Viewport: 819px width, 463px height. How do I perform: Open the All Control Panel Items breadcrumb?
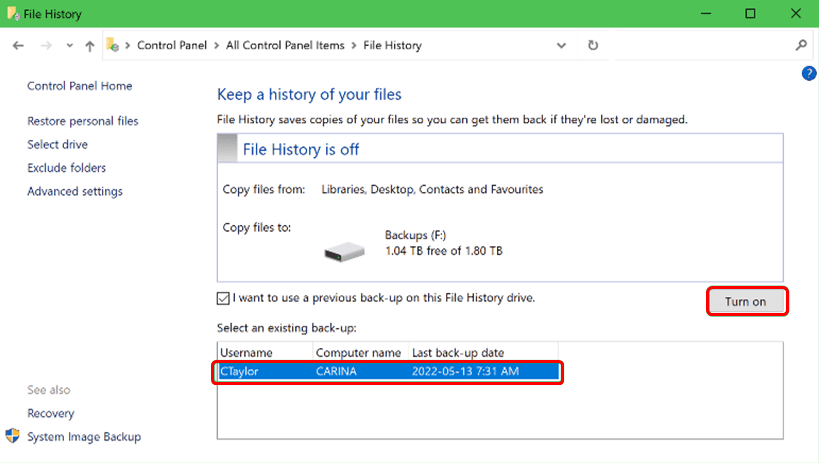coord(284,45)
